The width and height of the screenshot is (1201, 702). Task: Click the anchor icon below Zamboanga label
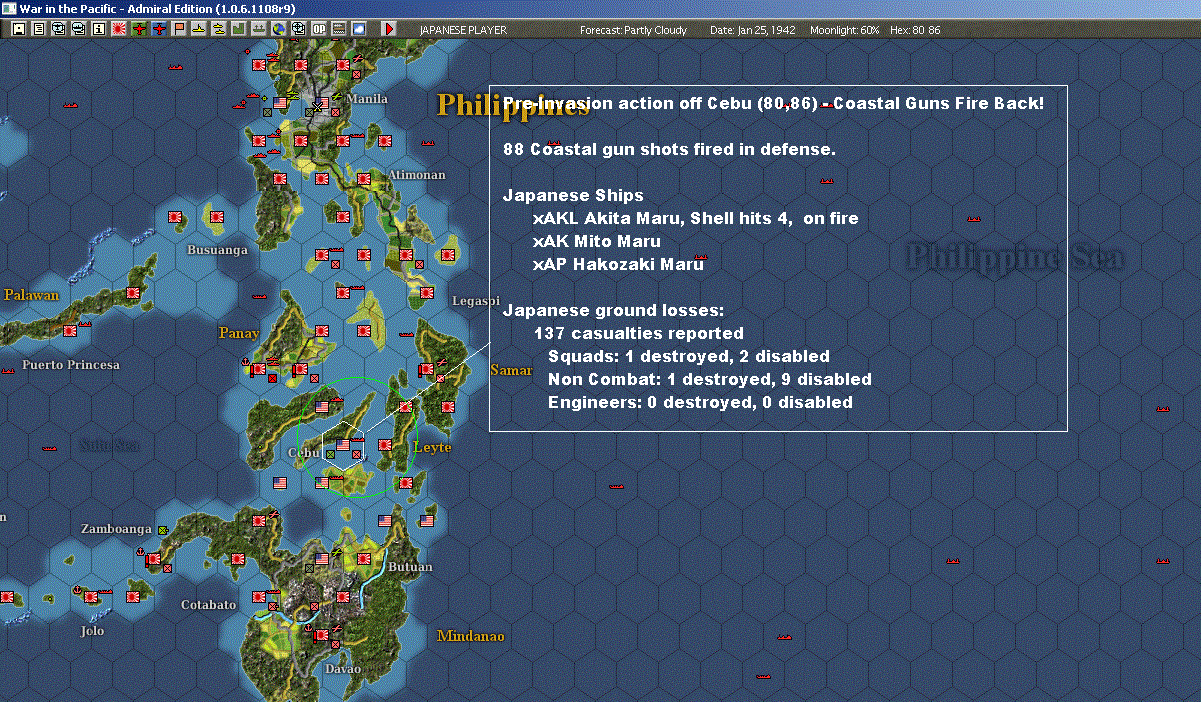pos(140,552)
